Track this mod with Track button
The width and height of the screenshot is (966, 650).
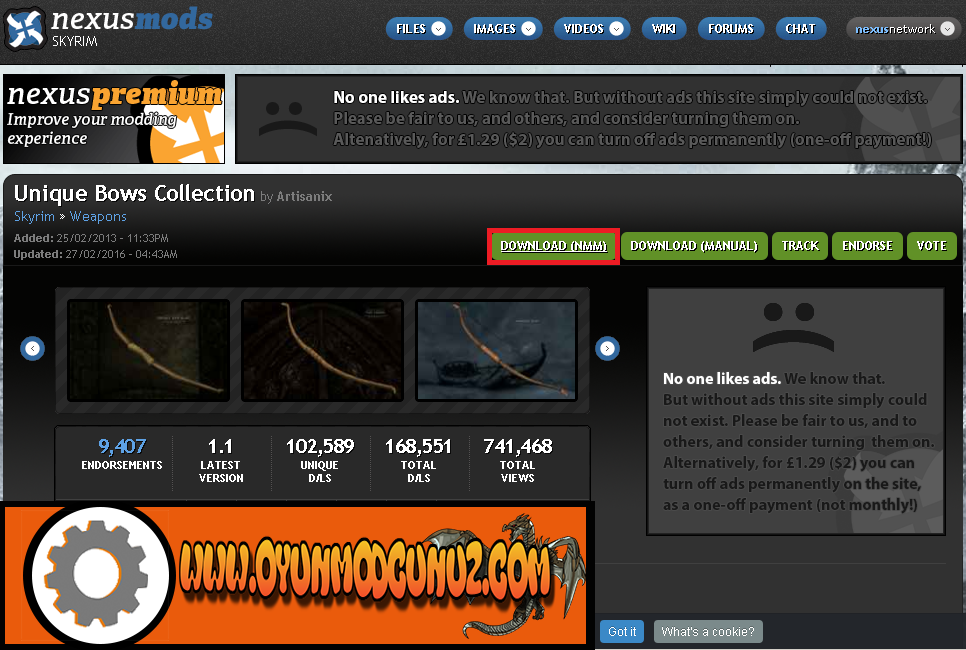pyautogui.click(x=800, y=246)
